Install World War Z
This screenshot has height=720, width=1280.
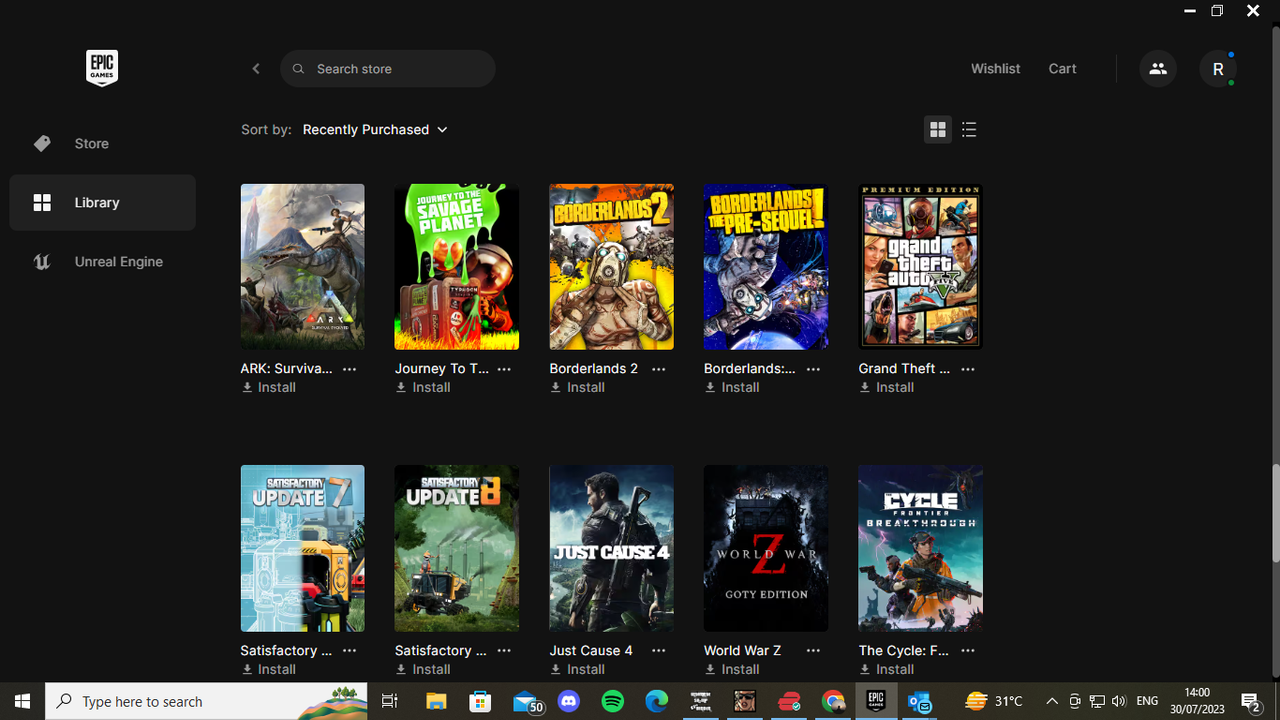pyautogui.click(x=732, y=669)
